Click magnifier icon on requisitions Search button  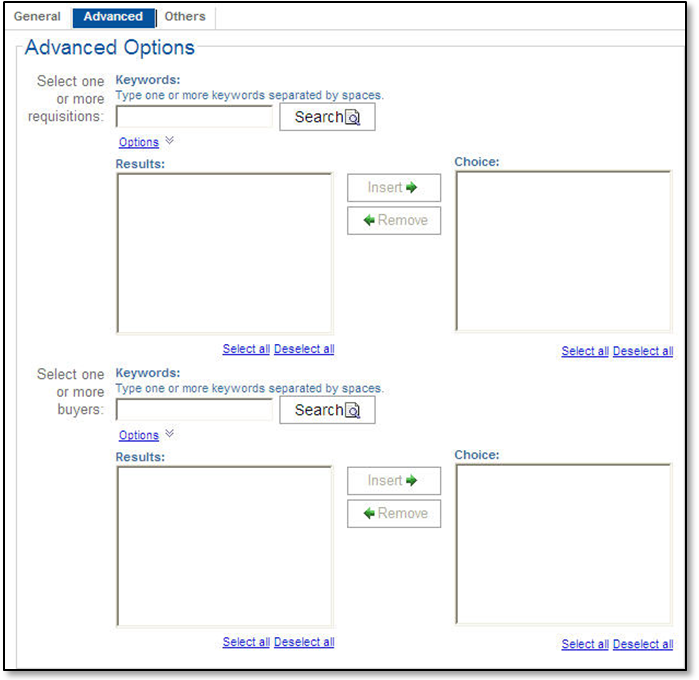(x=353, y=118)
